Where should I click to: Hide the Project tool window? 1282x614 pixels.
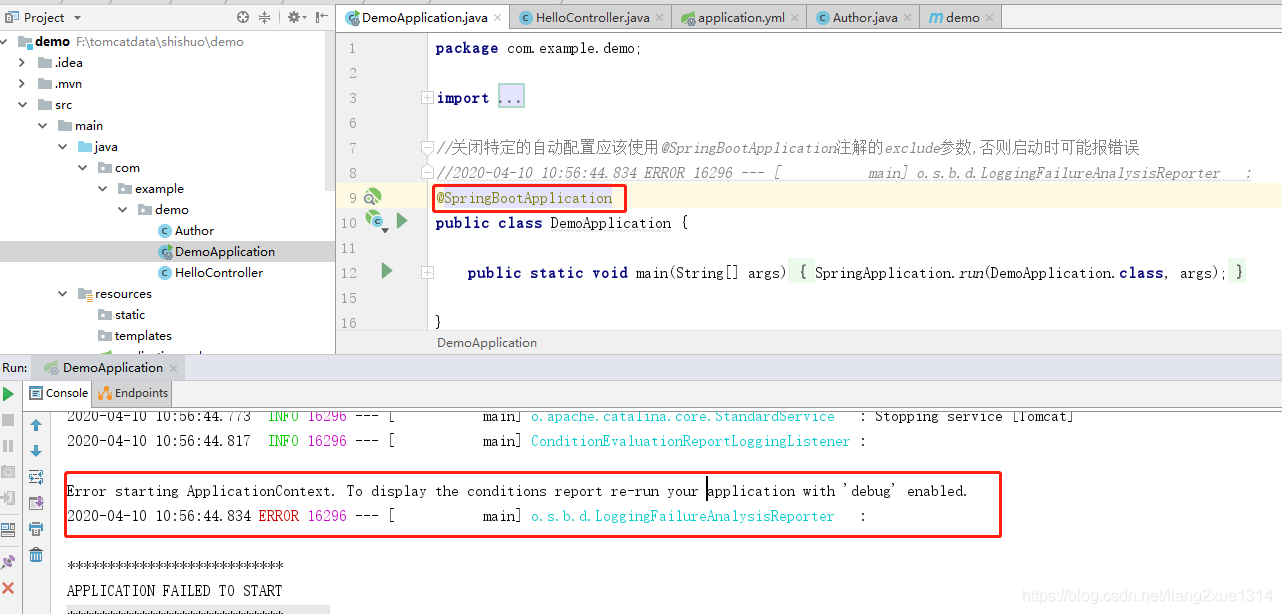(x=321, y=17)
